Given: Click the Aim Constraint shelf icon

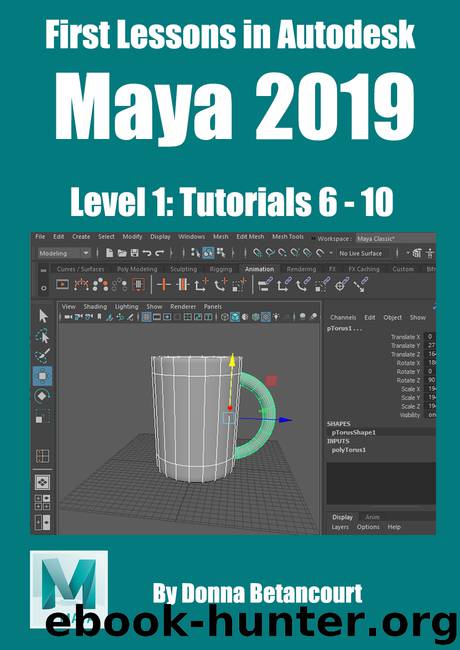Looking at the screenshot, I should pos(341,285).
